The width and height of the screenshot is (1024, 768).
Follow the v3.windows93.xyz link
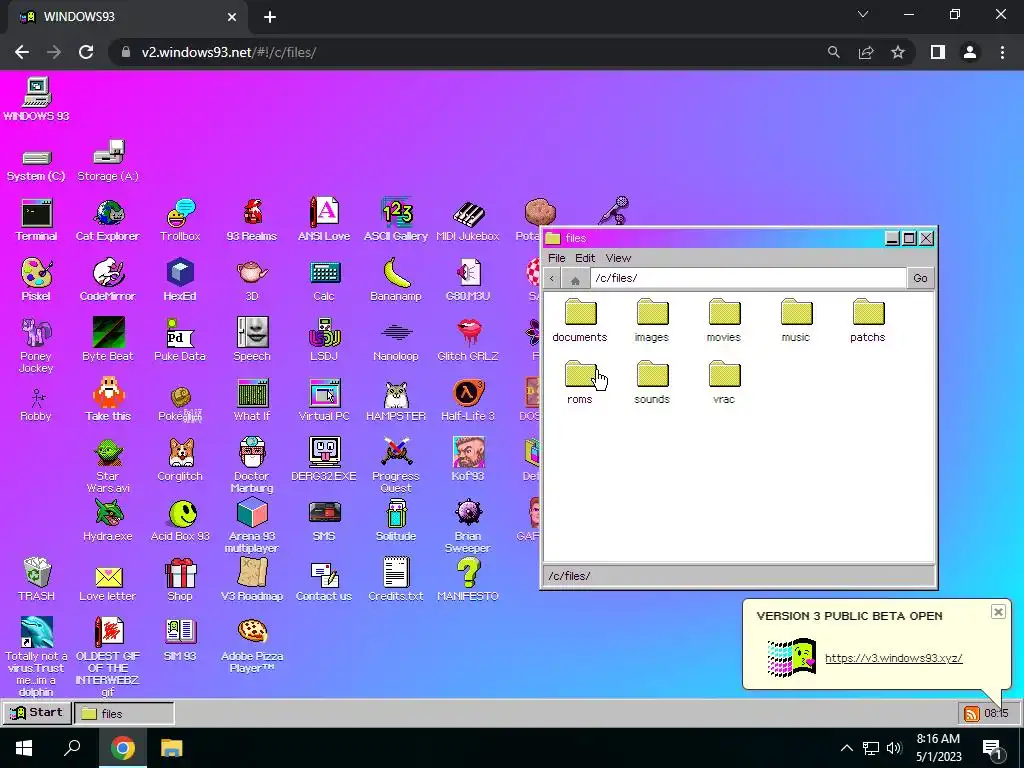(893, 658)
